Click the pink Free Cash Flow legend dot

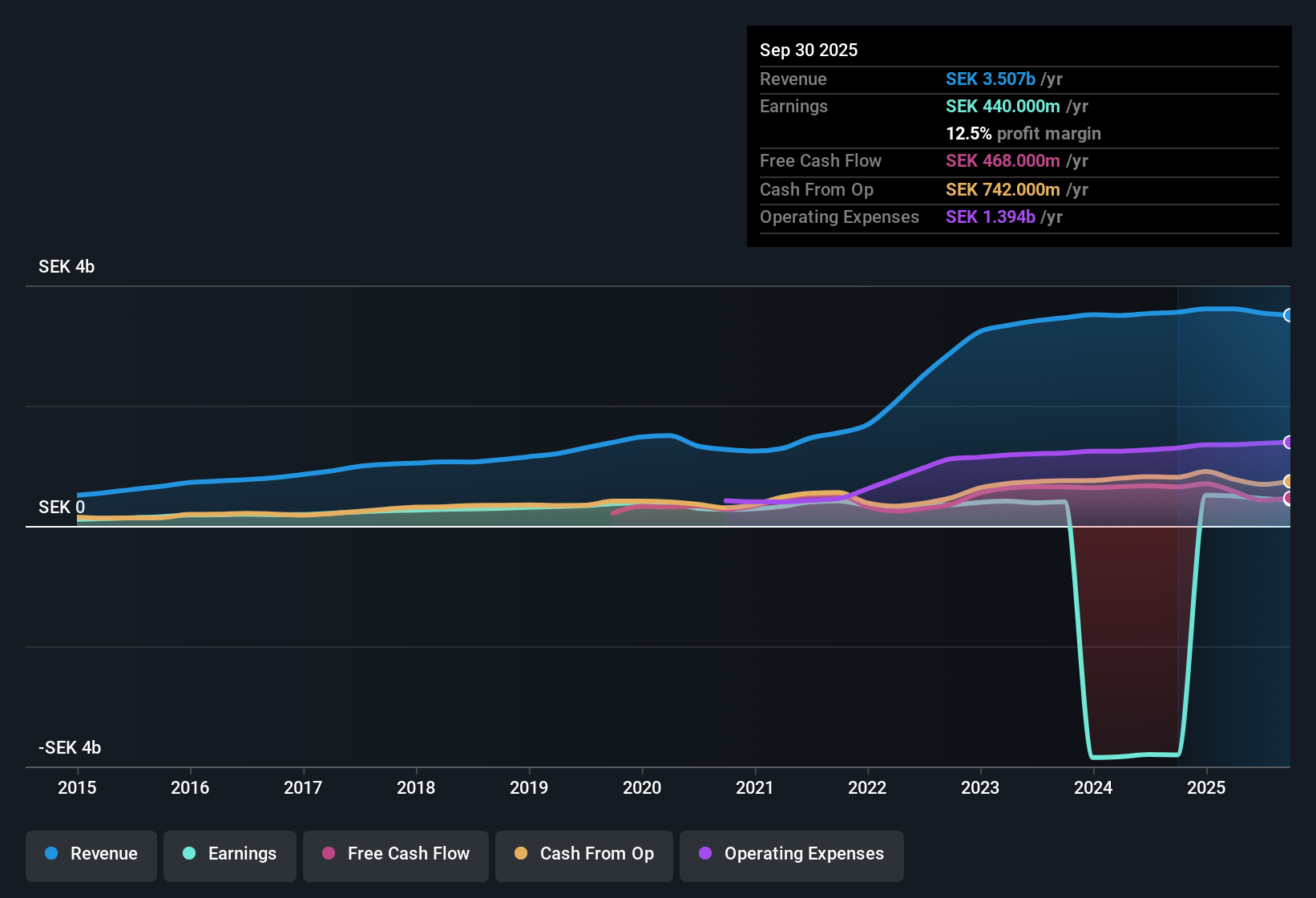pos(329,853)
